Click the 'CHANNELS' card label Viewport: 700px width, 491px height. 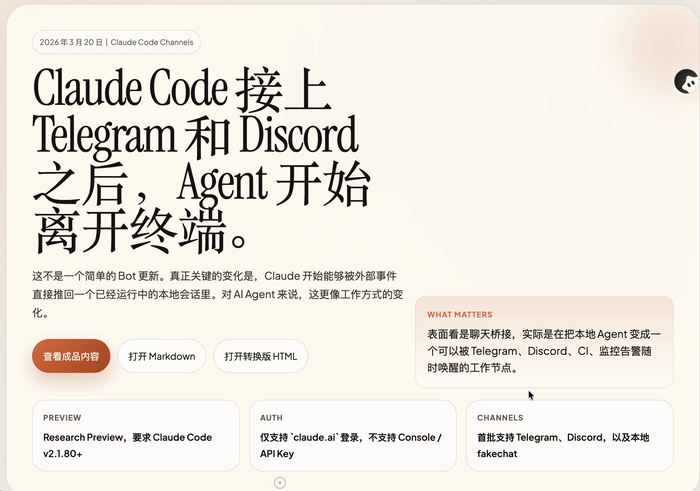(x=500, y=418)
